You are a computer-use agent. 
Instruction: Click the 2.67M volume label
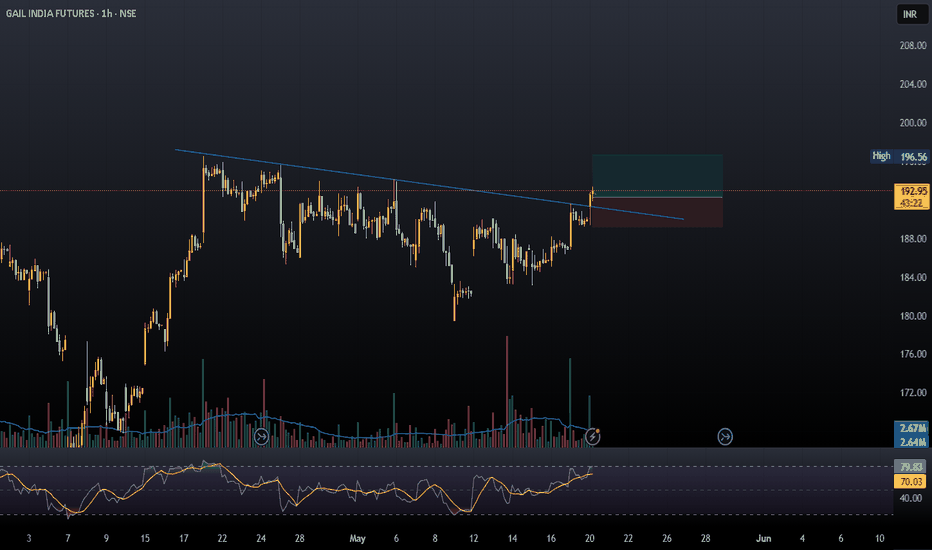point(912,428)
